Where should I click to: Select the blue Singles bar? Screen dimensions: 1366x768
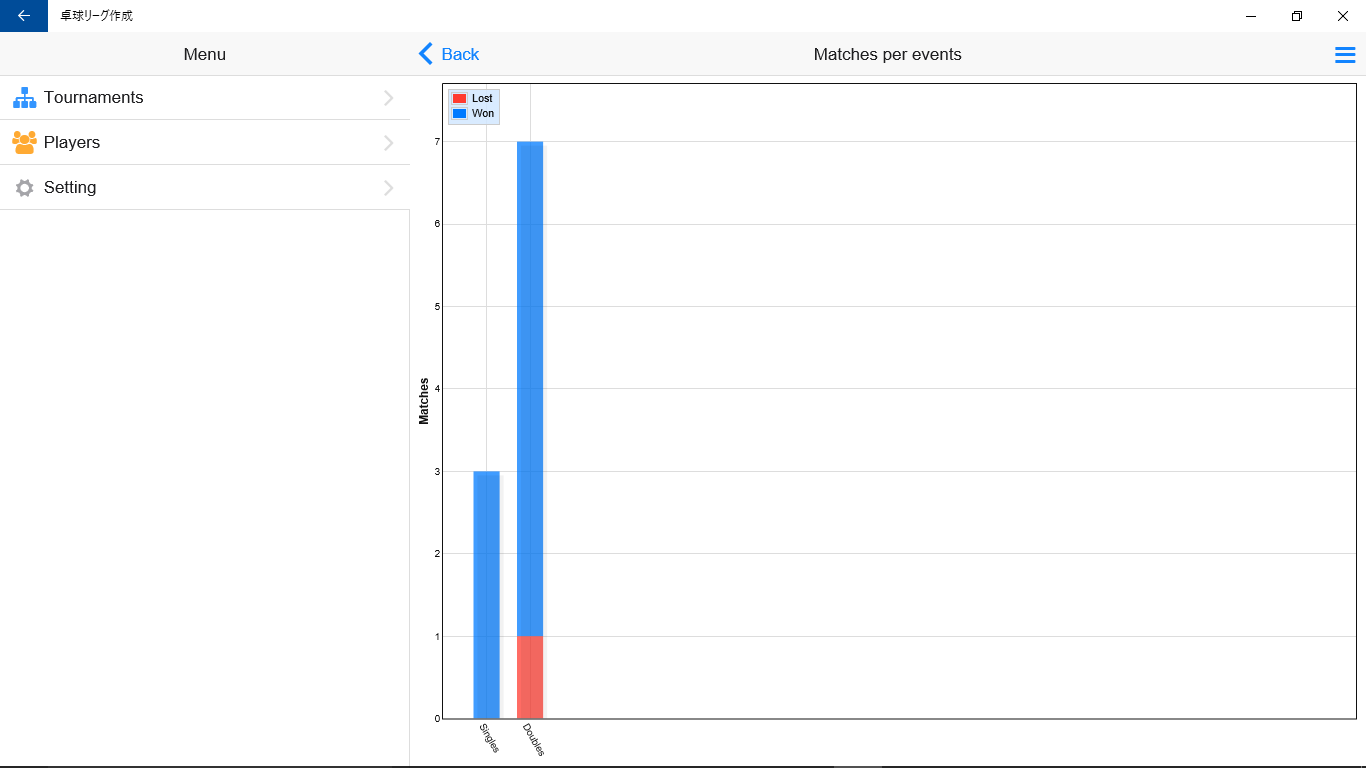[x=486, y=595]
